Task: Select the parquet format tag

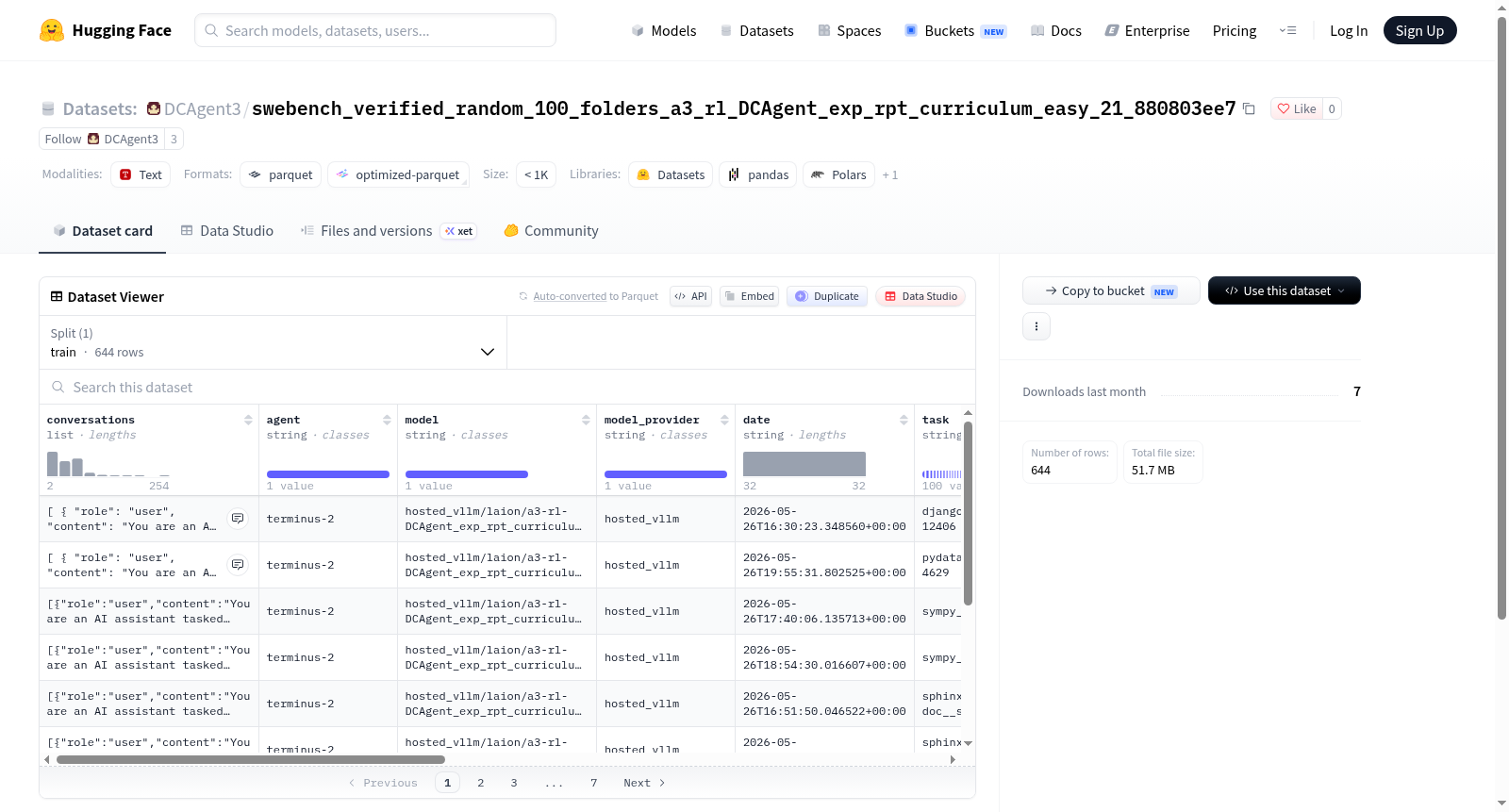Action: (280, 174)
